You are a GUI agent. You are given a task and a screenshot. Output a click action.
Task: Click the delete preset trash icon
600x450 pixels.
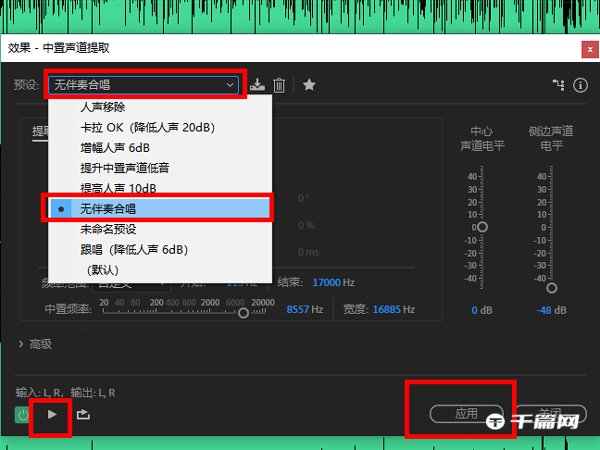[279, 85]
